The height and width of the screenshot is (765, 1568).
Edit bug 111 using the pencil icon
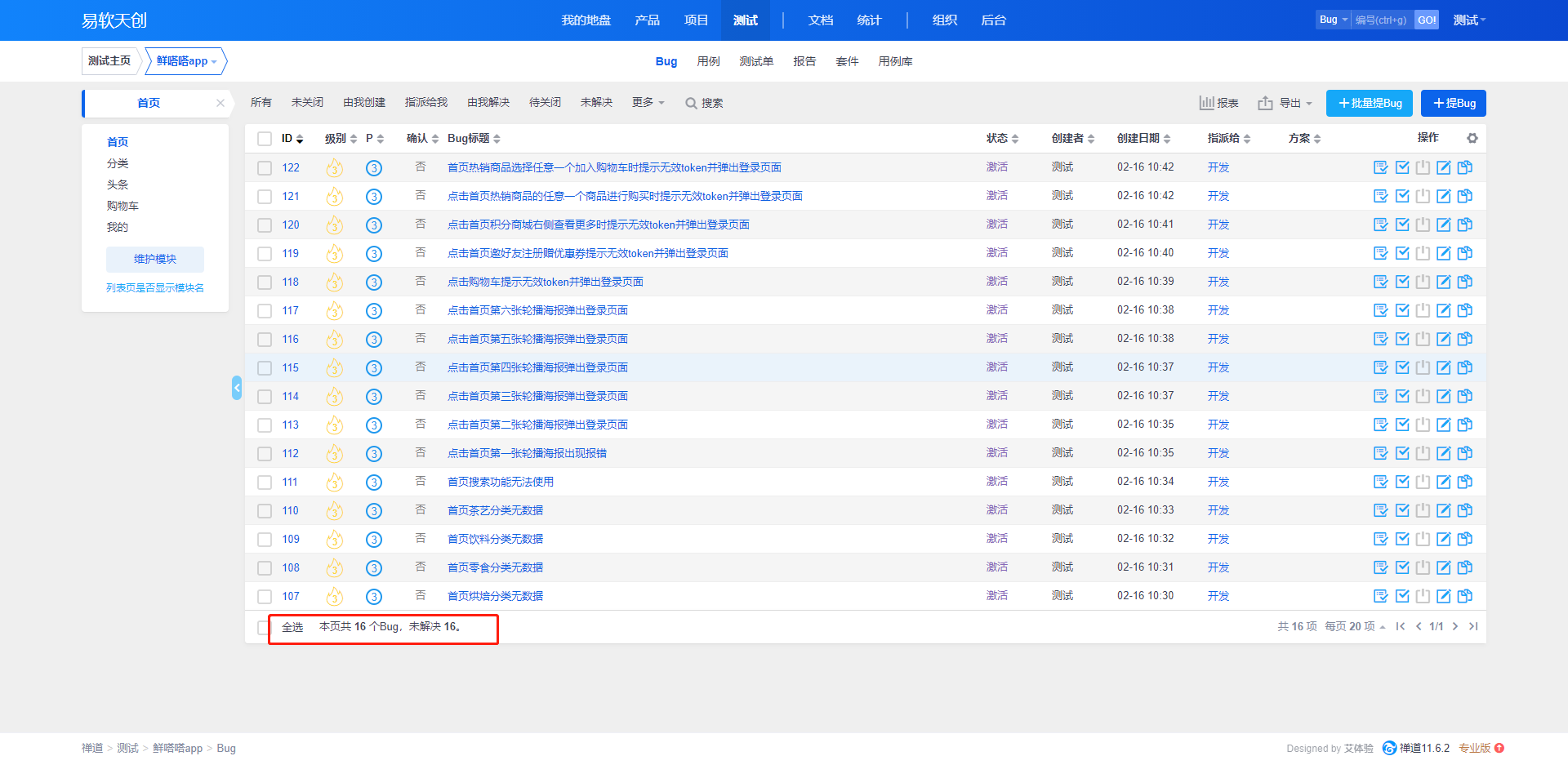pyautogui.click(x=1444, y=482)
